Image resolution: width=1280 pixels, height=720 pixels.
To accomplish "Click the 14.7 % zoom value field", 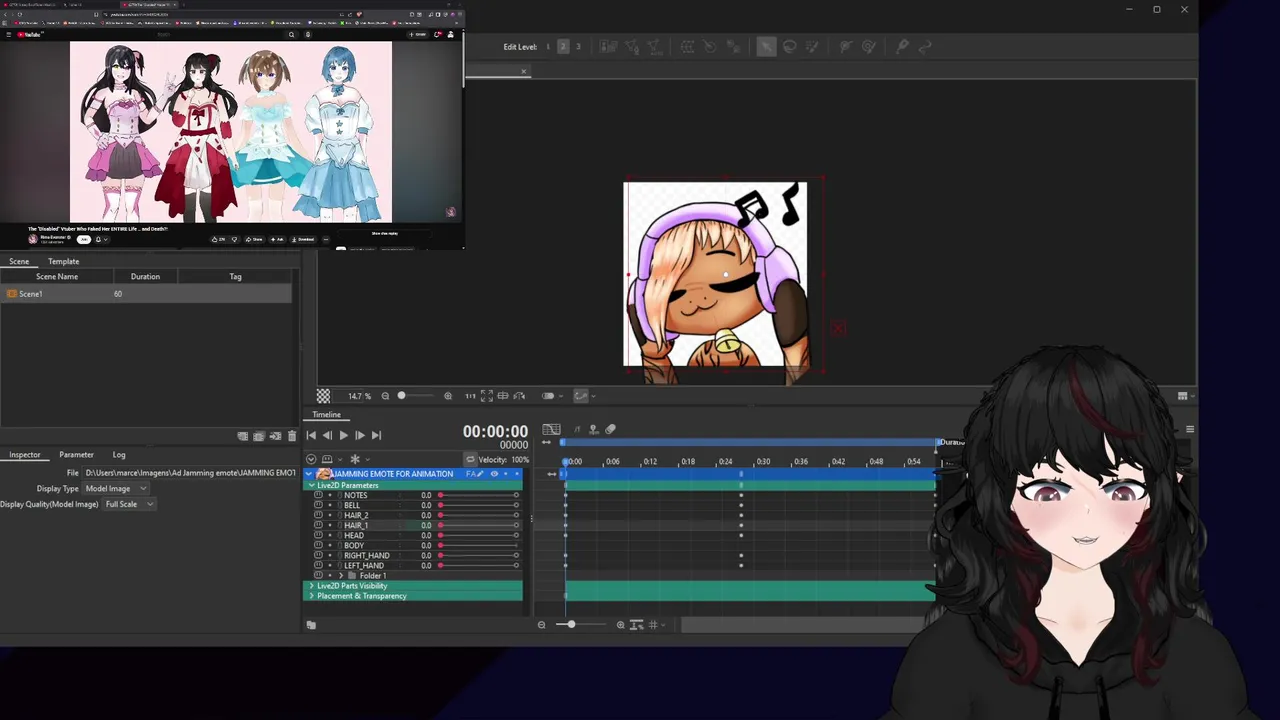I will (359, 396).
